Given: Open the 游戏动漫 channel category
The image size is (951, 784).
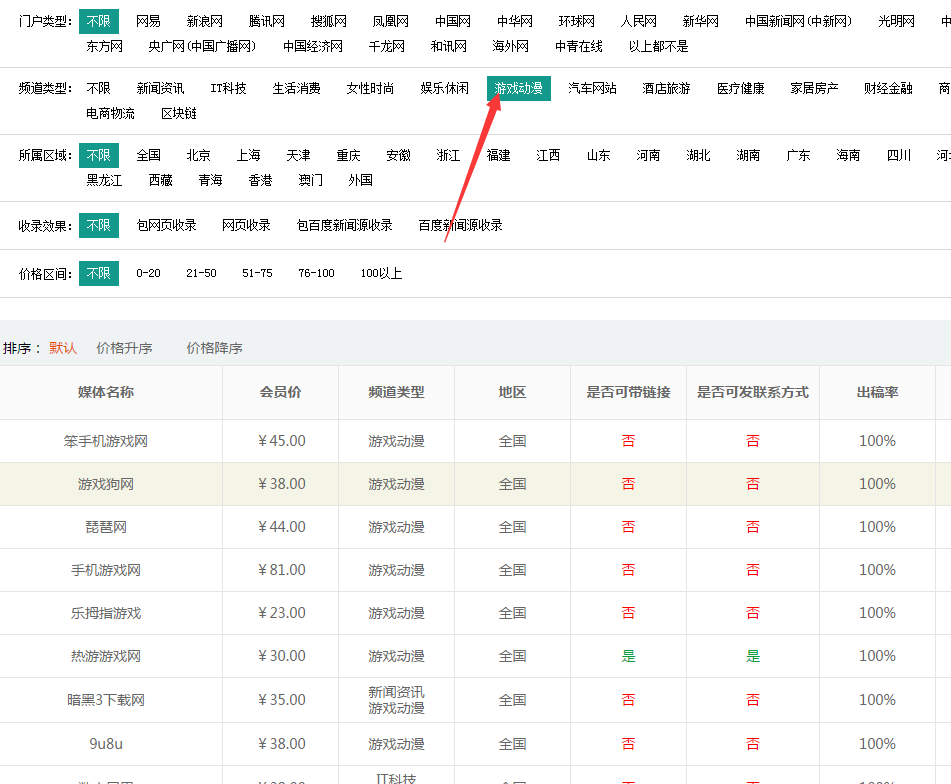Looking at the screenshot, I should pos(519,88).
